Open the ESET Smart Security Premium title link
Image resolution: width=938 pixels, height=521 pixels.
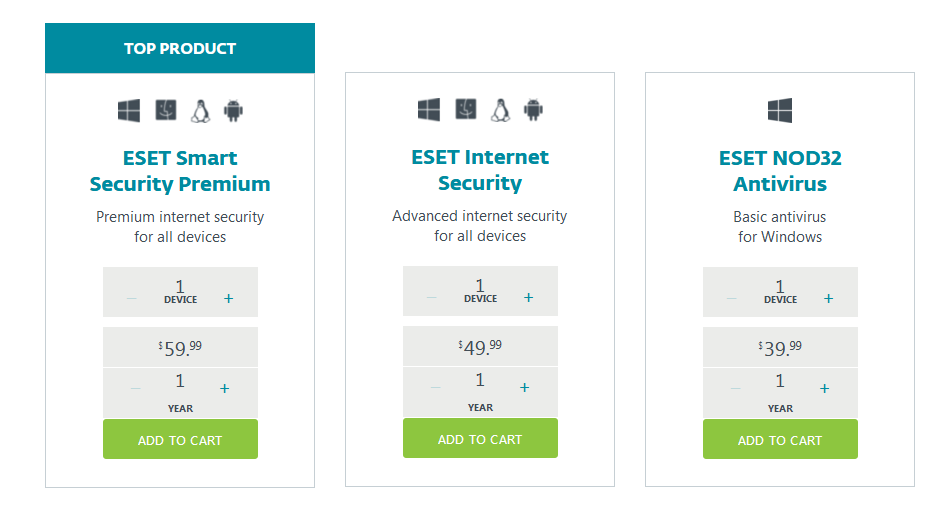tap(180, 171)
